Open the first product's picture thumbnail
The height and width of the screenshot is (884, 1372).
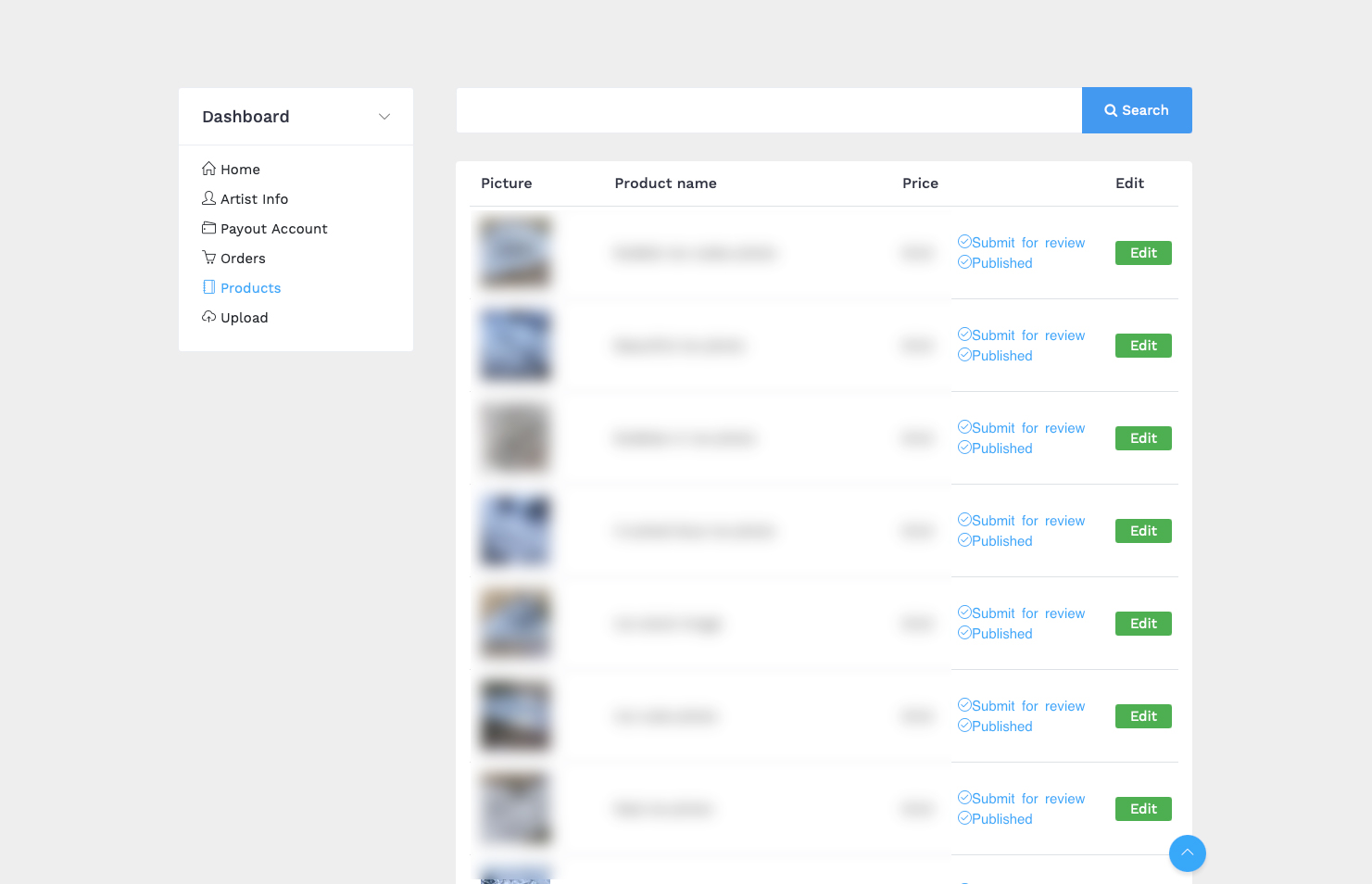coord(515,252)
